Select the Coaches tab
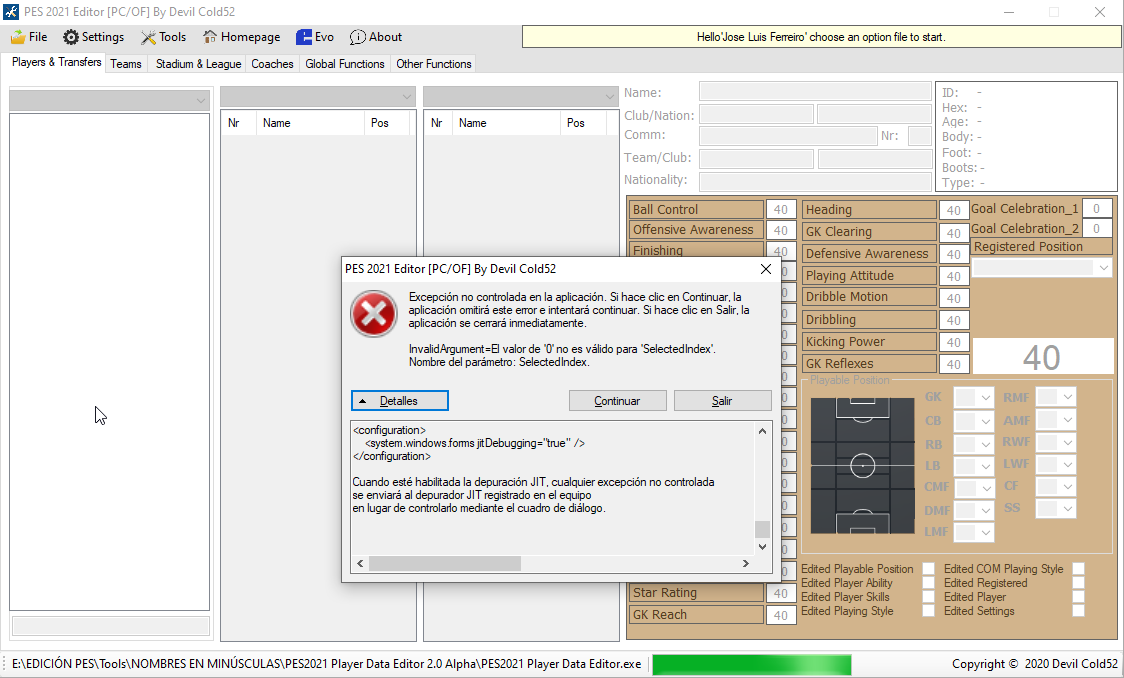Image resolution: width=1124 pixels, height=678 pixels. (272, 64)
